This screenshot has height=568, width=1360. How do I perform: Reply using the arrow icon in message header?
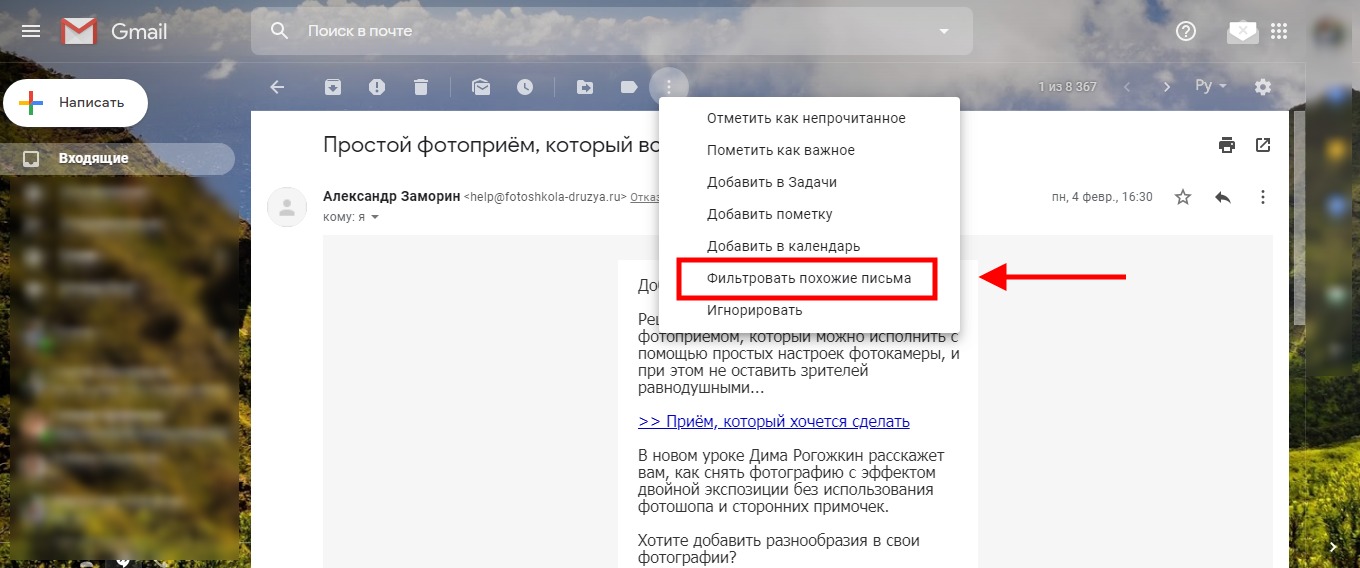click(x=1222, y=197)
